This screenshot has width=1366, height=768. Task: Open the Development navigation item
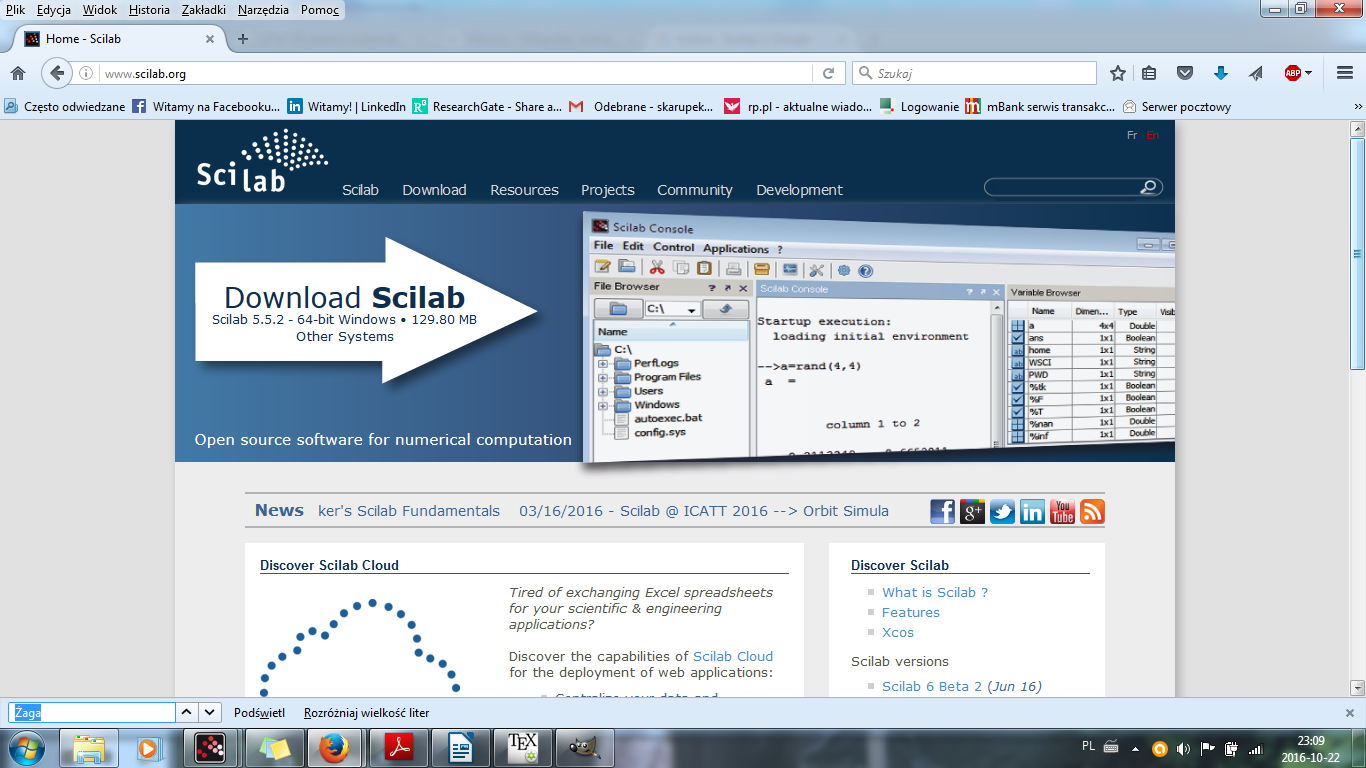799,190
